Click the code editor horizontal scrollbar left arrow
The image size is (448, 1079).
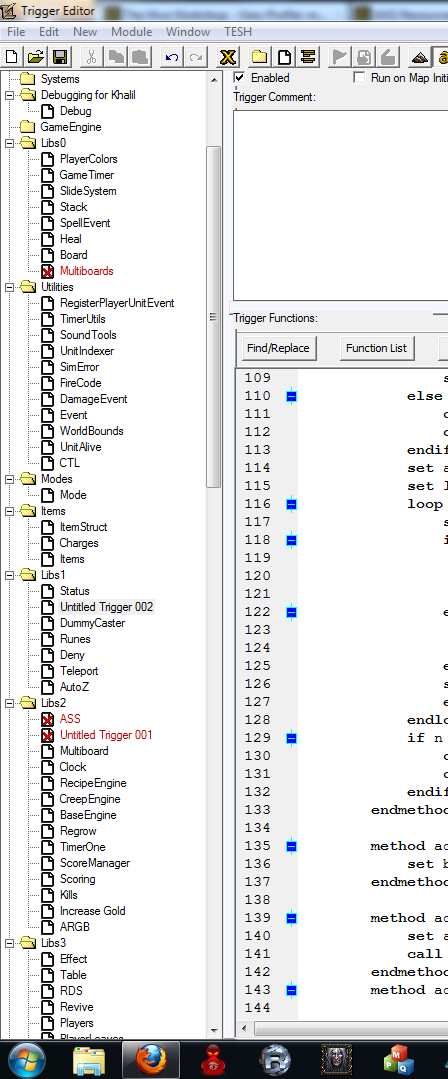pyautogui.click(x=244, y=1029)
